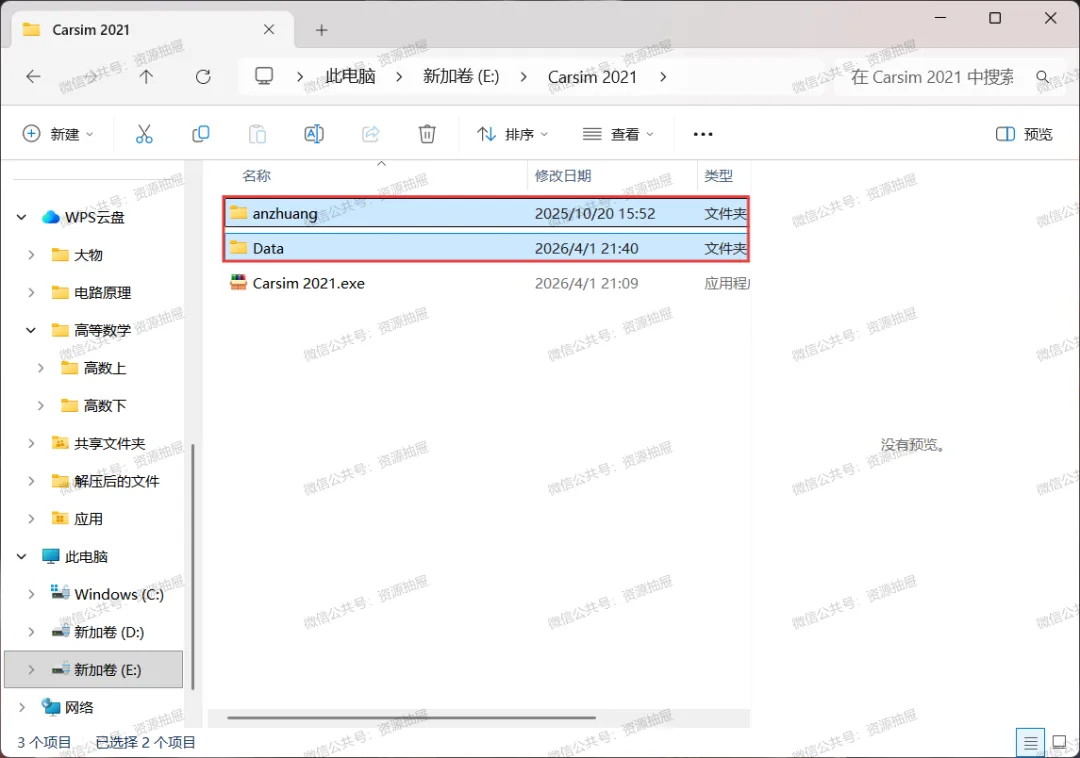Click the date 2026/4/1 21:40
The width and height of the screenshot is (1080, 758).
point(586,248)
